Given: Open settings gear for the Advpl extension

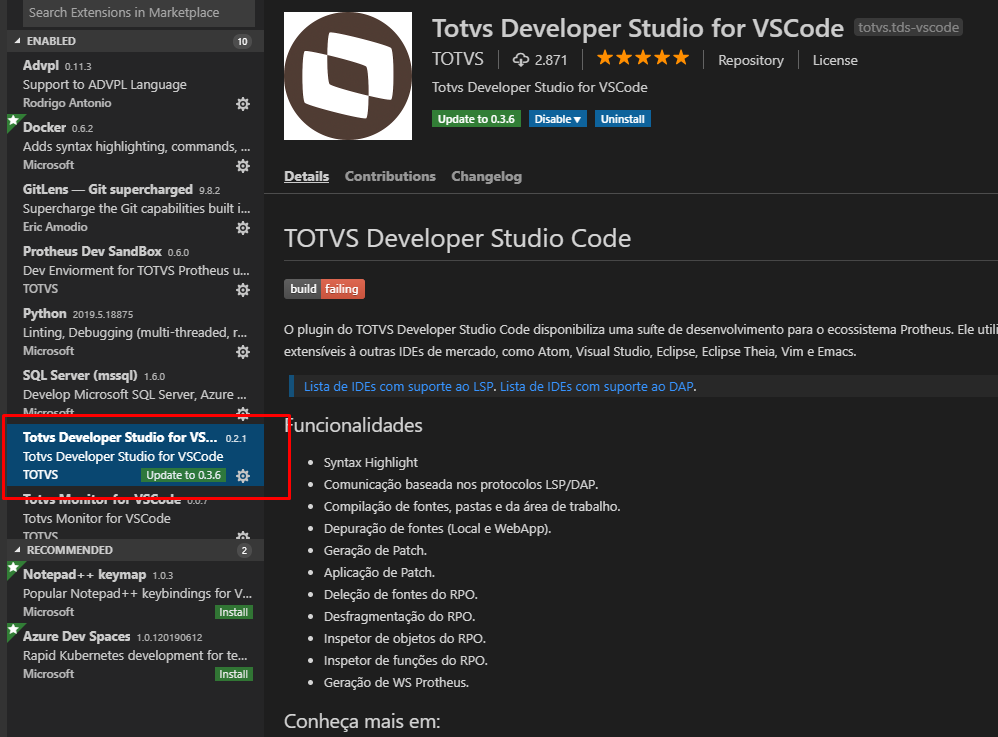Looking at the screenshot, I should point(243,104).
